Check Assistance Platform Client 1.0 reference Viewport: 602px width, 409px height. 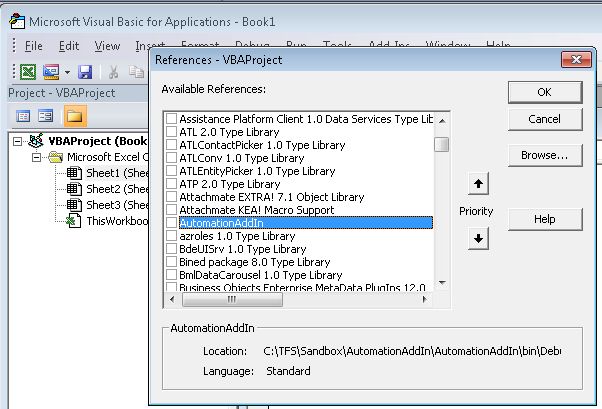(171, 119)
